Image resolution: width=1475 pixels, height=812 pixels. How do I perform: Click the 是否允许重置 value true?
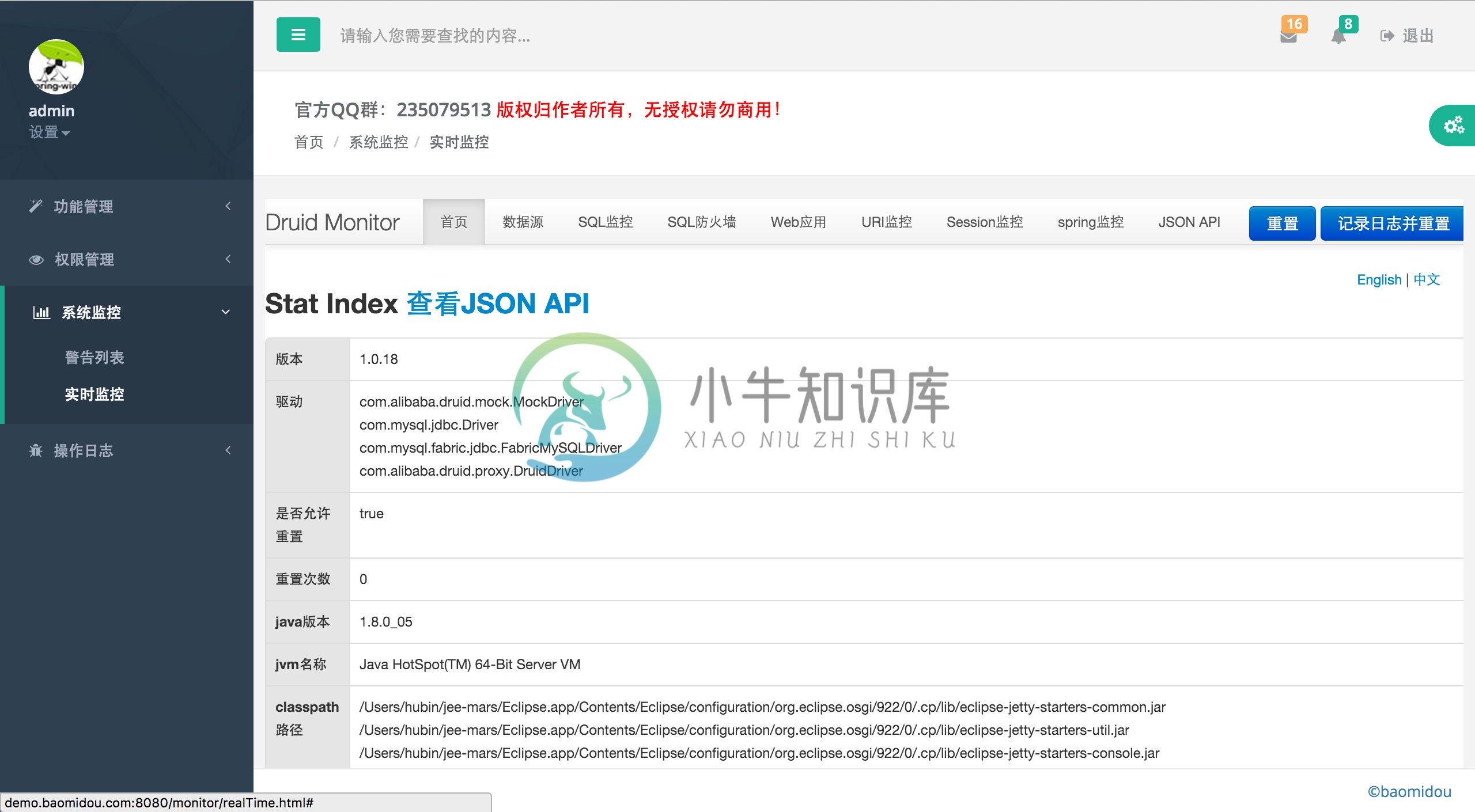371,514
